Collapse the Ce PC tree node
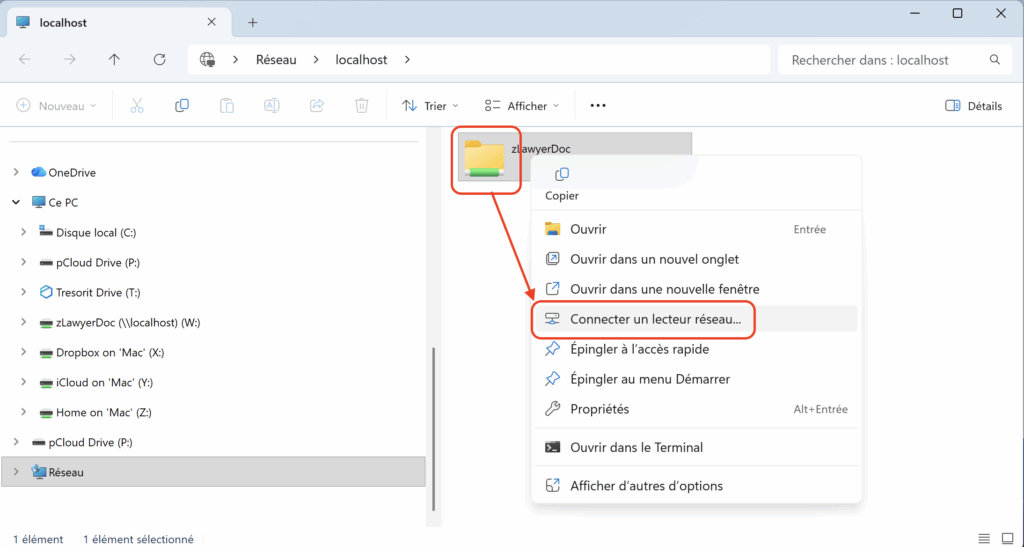Viewport: 1024px width, 547px height. pyautogui.click(x=16, y=202)
